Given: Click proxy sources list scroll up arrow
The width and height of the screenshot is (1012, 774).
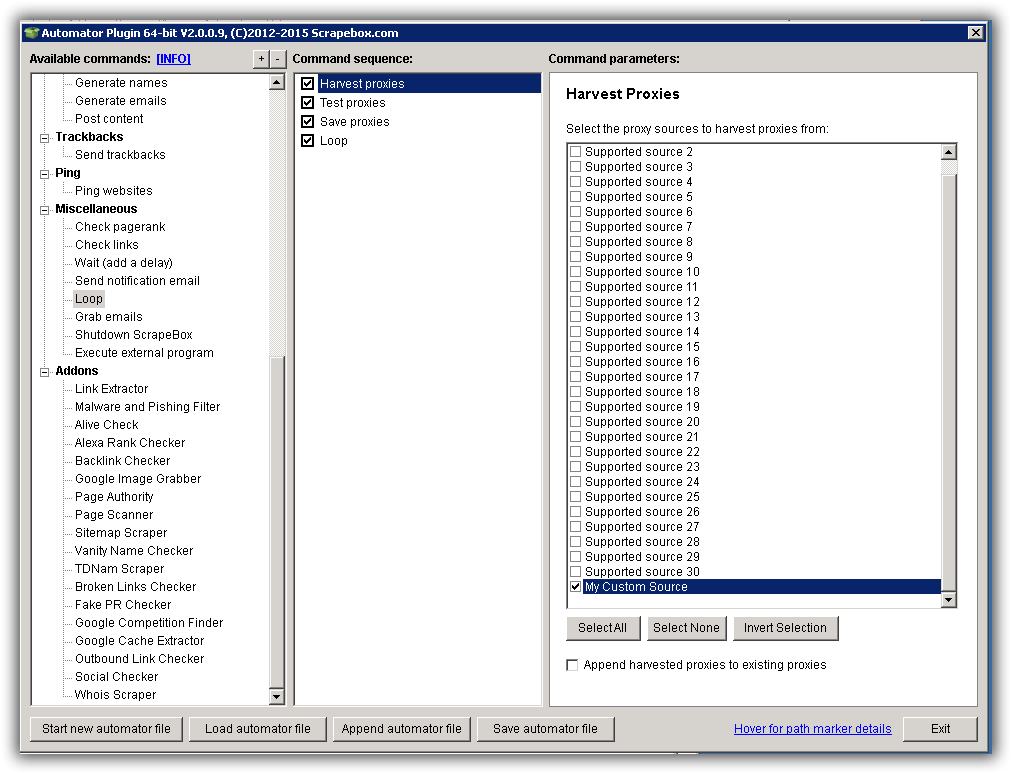Looking at the screenshot, I should 948,152.
